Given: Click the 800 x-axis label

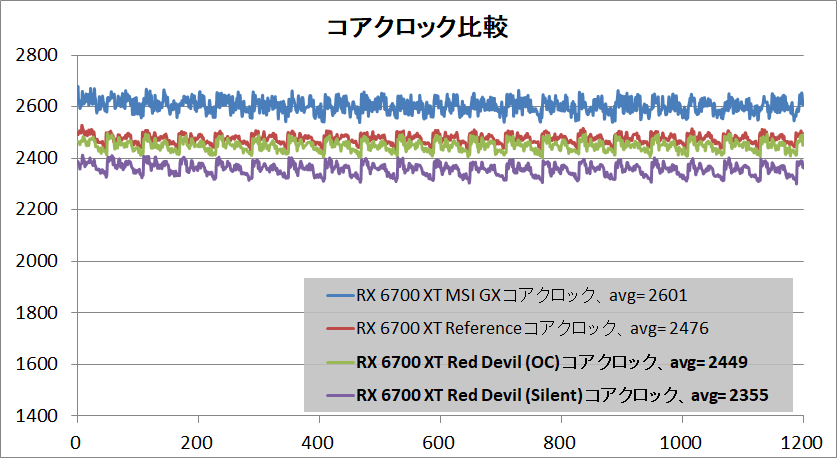Looking at the screenshot, I should [562, 443].
